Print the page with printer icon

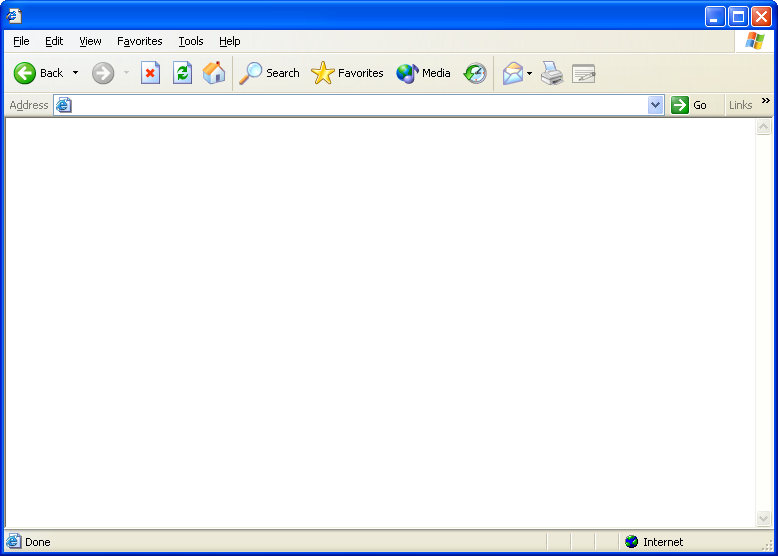pos(552,73)
